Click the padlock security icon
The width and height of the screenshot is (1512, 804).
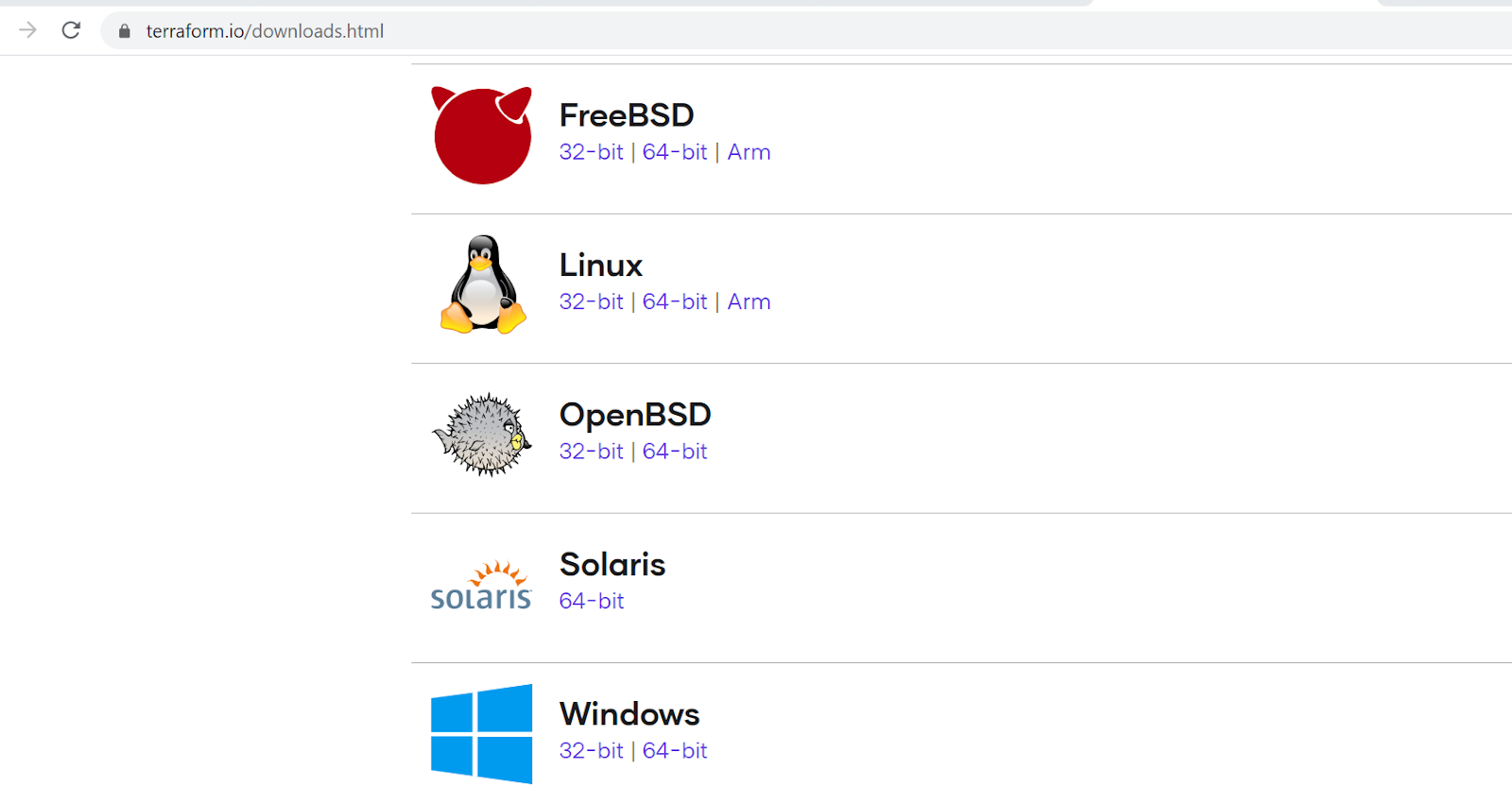pyautogui.click(x=124, y=31)
